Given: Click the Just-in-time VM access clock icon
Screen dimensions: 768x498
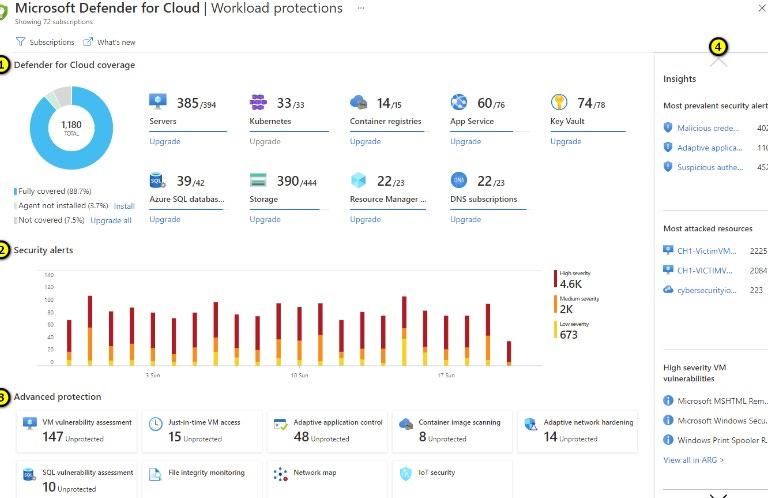Looking at the screenshot, I should point(156,424).
